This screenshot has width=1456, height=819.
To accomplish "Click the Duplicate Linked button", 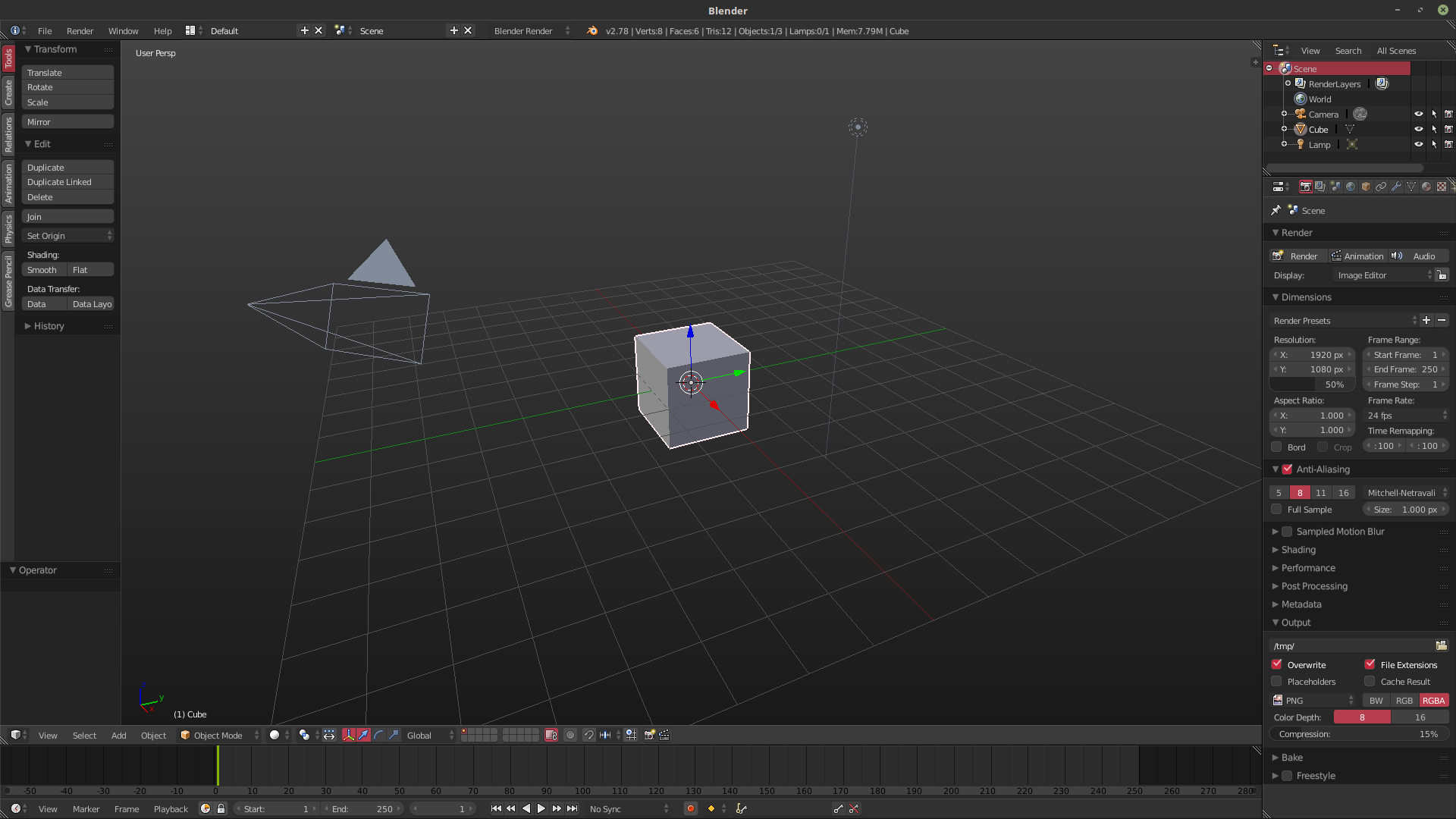I will [67, 182].
